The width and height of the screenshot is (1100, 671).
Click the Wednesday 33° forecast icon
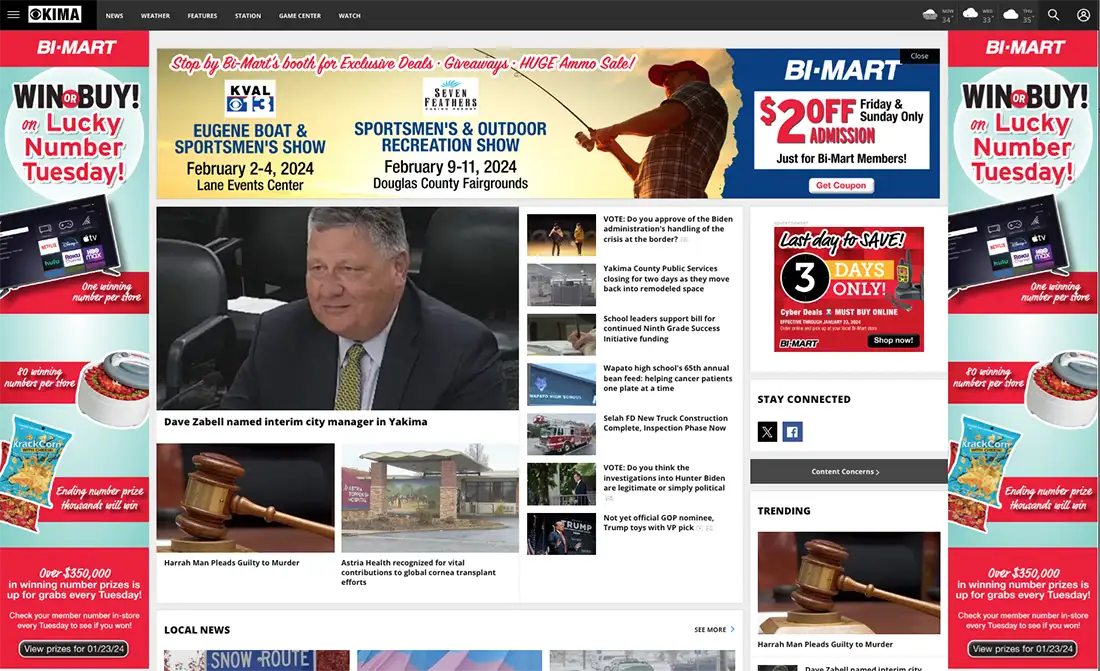(970, 14)
